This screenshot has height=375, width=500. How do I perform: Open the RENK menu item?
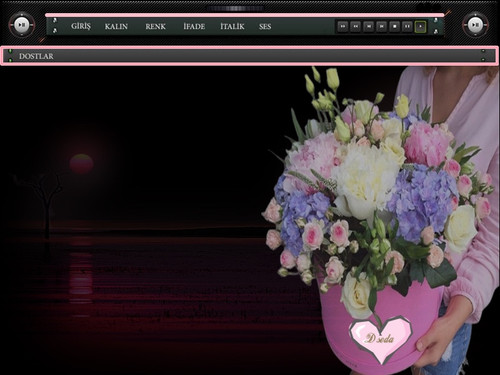tap(155, 27)
